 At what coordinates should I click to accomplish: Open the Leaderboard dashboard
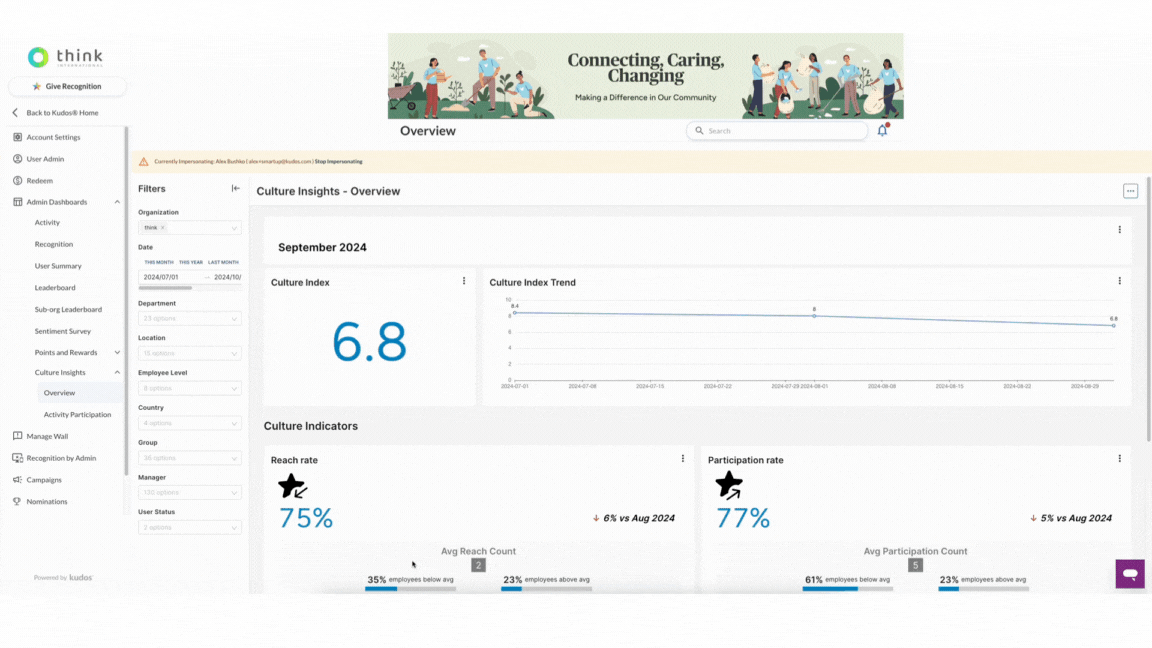coord(55,288)
